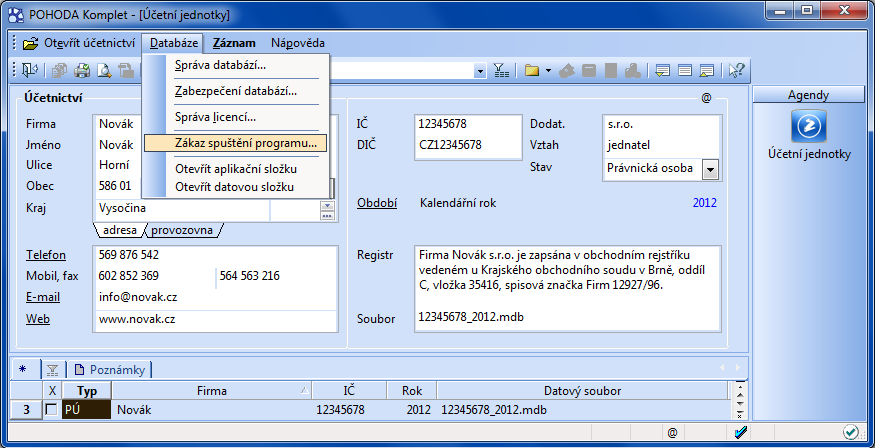Click the ellipsis button in Kraj field
875x448 pixels.
click(x=327, y=216)
